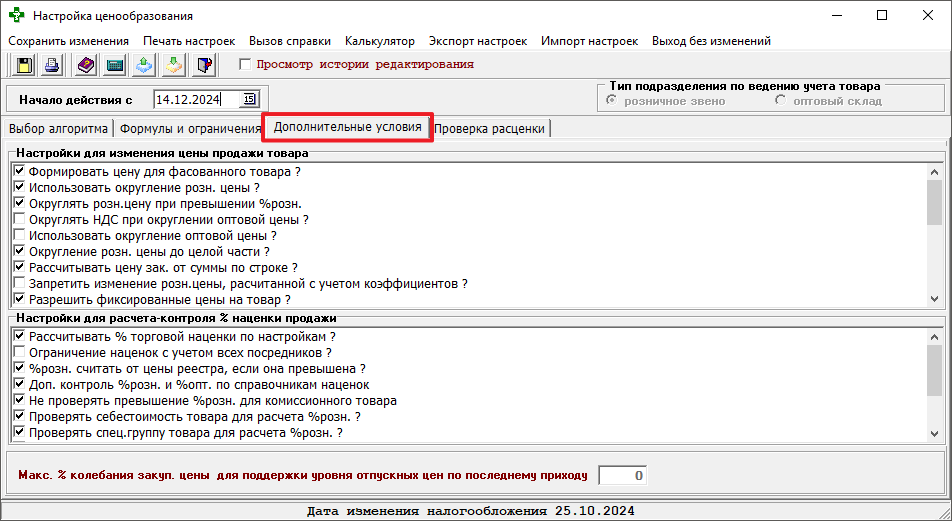Toggle Рассчитывать цену зак. от суммы по строке

[19, 267]
